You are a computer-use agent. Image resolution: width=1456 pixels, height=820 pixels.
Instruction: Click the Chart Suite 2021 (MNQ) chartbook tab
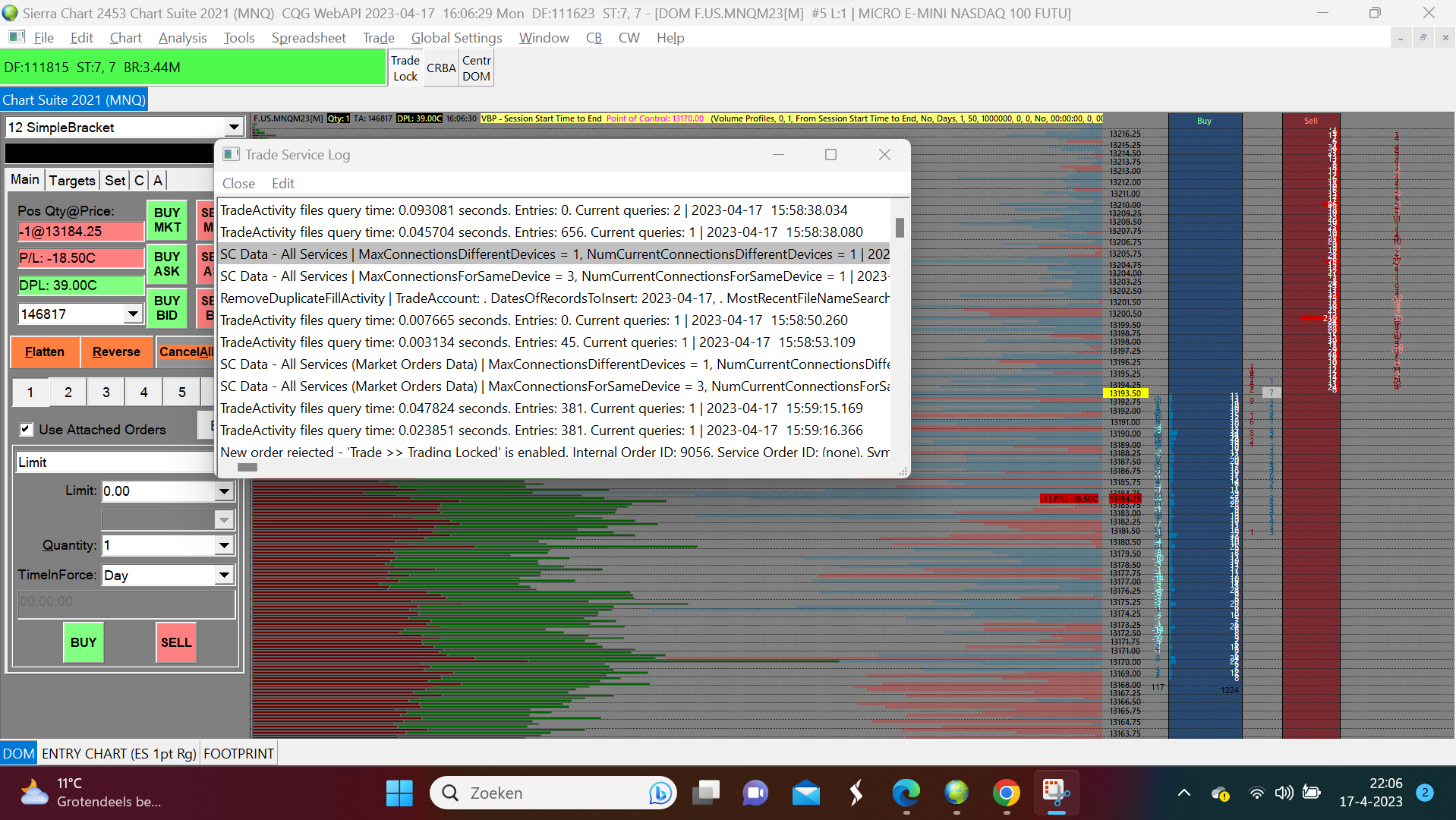(x=74, y=100)
